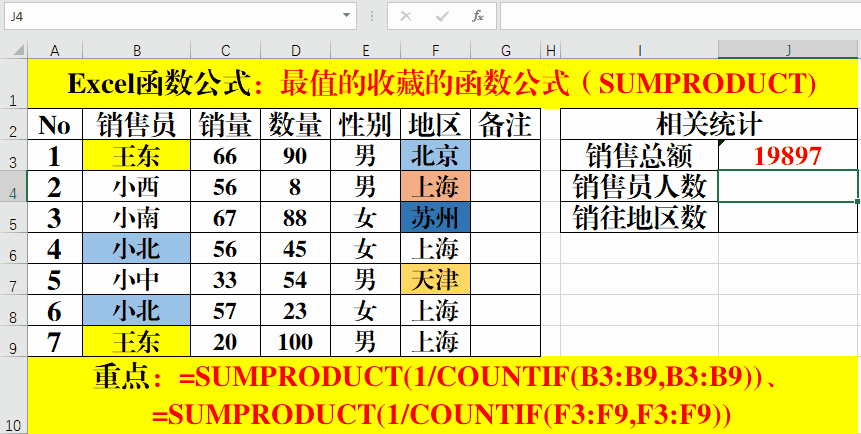Select column H header
This screenshot has width=861, height=434.
click(x=551, y=51)
